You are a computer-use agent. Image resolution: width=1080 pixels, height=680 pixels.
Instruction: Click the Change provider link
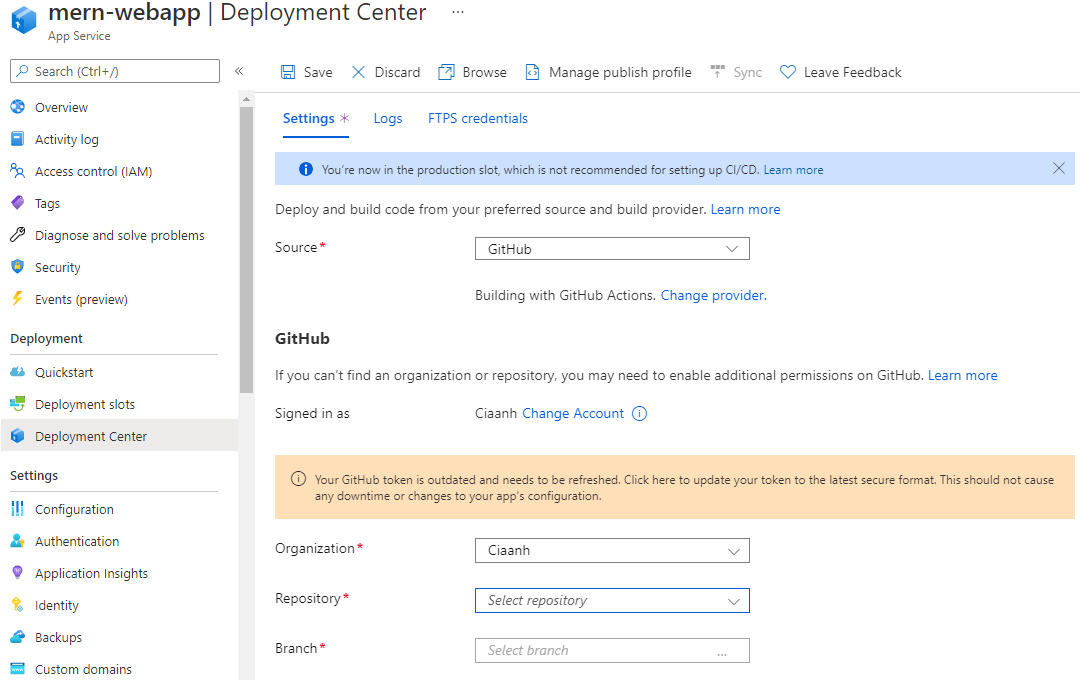tap(712, 295)
